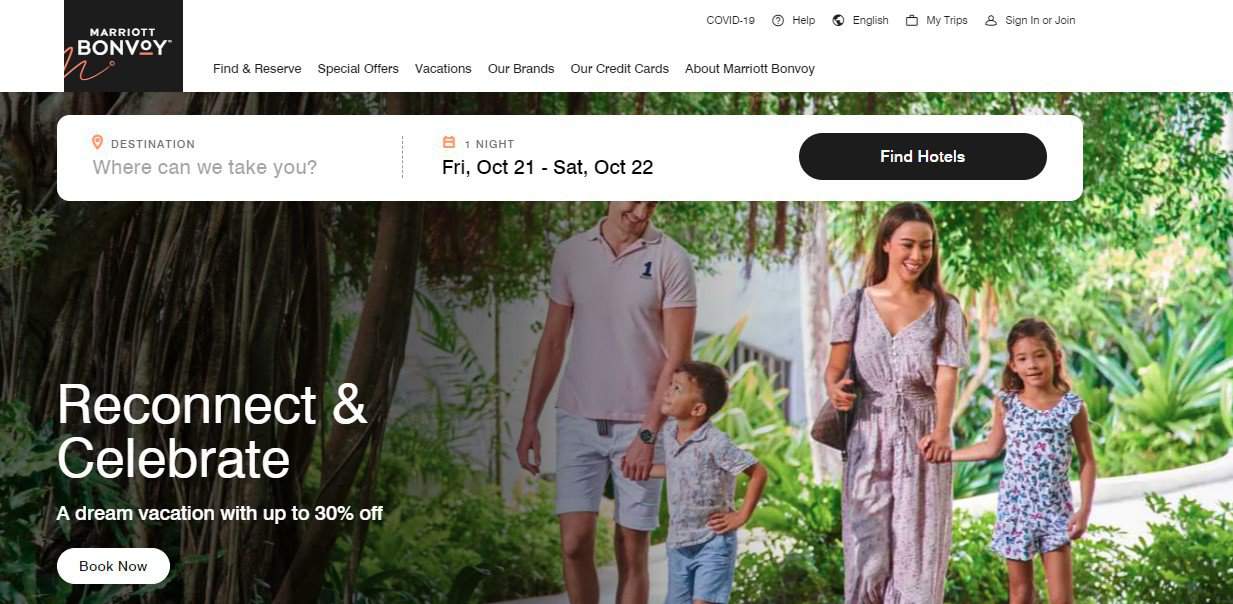Click the COVID-19 link
The height and width of the screenshot is (604, 1233).
[731, 20]
